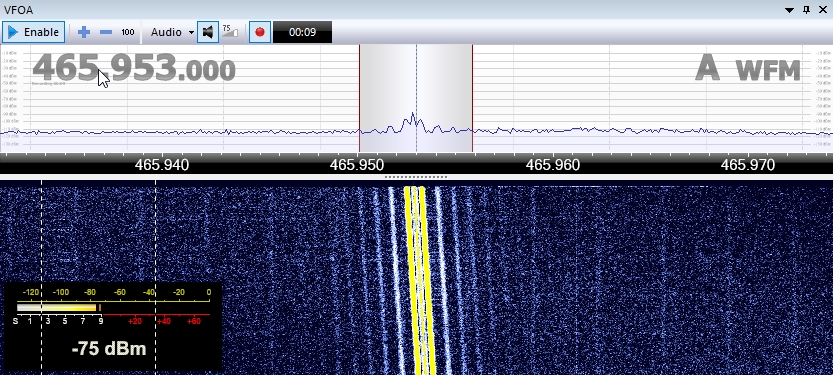
Task: Open the Audio dropdown menu
Action: point(172,32)
